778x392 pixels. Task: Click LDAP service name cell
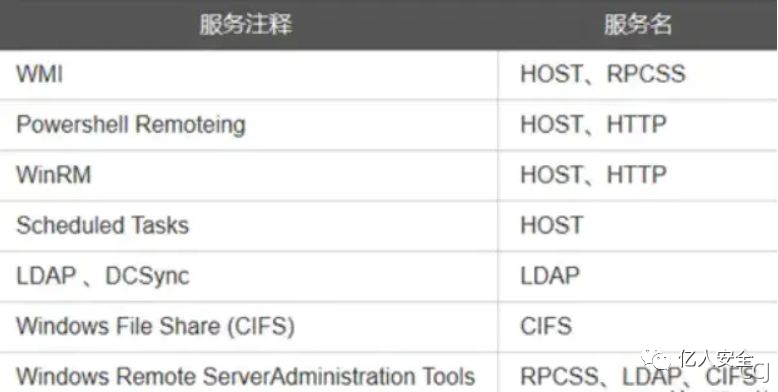(638, 276)
